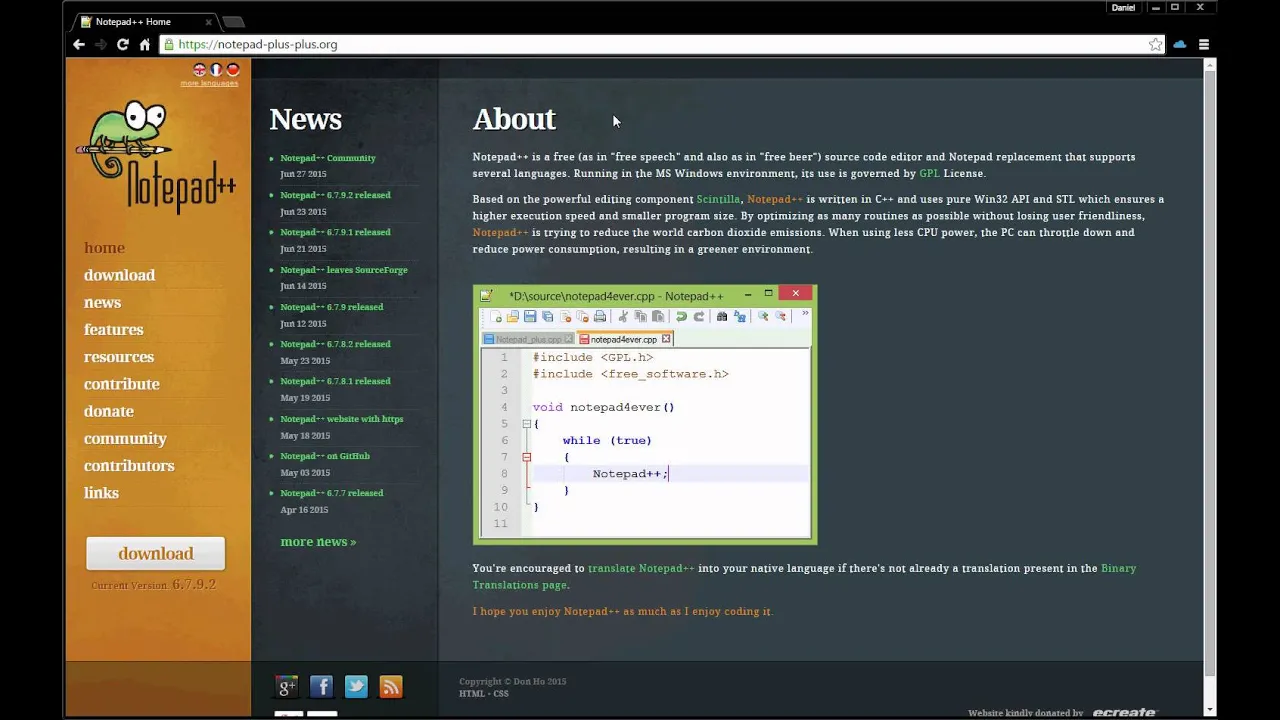The width and height of the screenshot is (1280, 720).
Task: Open the download sidebar menu item
Action: click(119, 275)
